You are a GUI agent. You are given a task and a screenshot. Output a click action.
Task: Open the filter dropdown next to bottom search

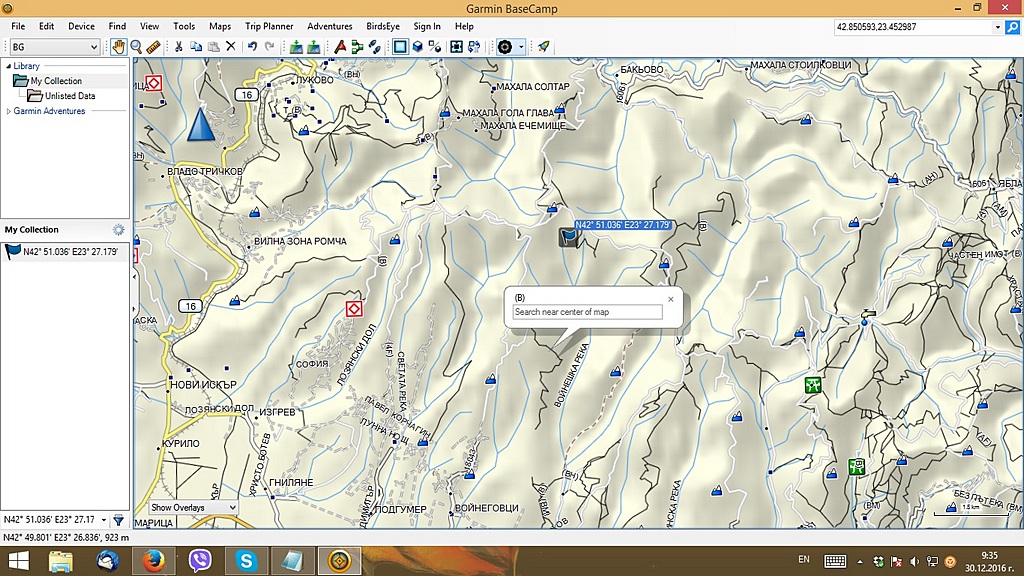coord(104,520)
